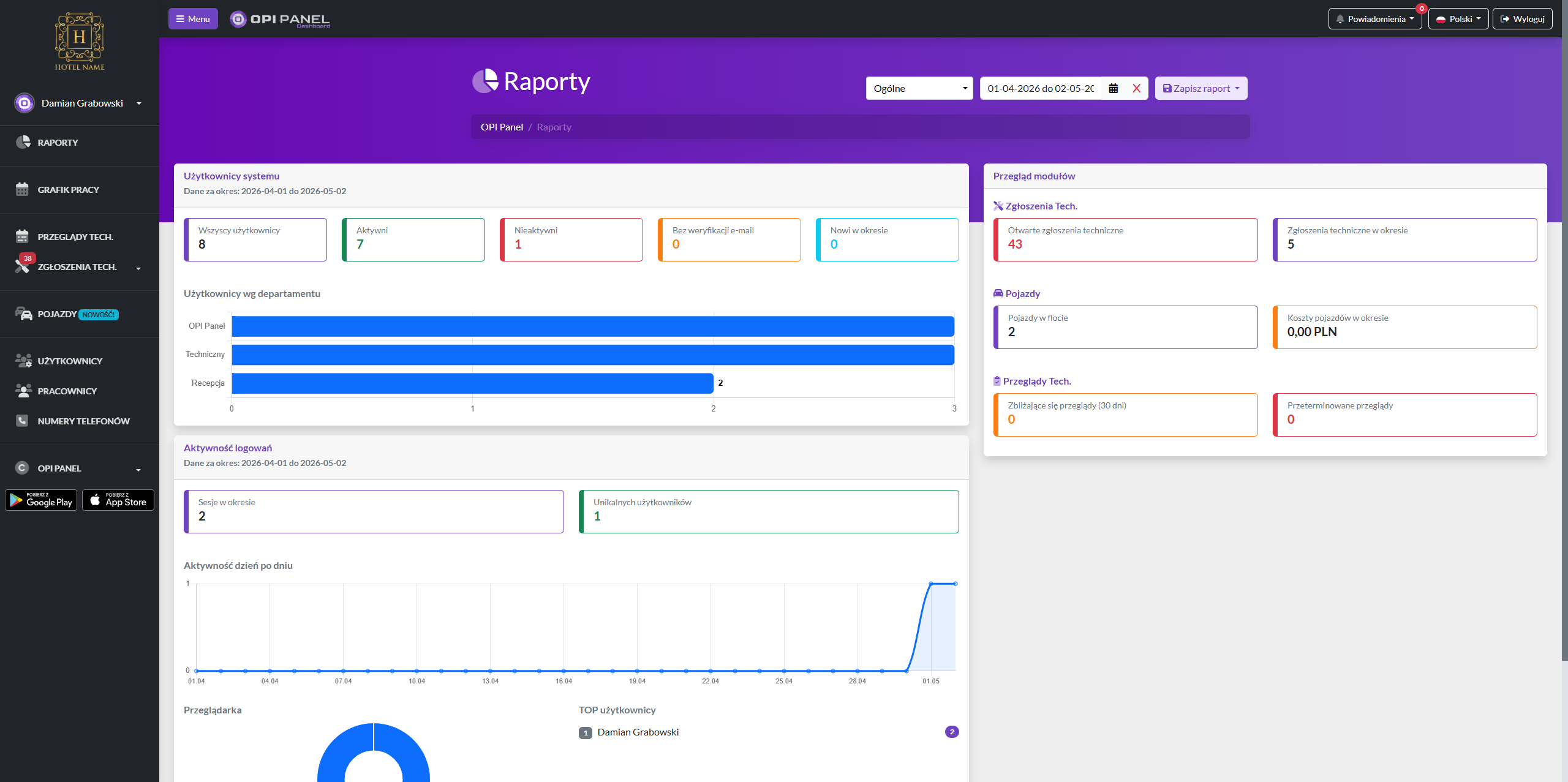Click the Unikalnych użytkowników card

(x=769, y=511)
